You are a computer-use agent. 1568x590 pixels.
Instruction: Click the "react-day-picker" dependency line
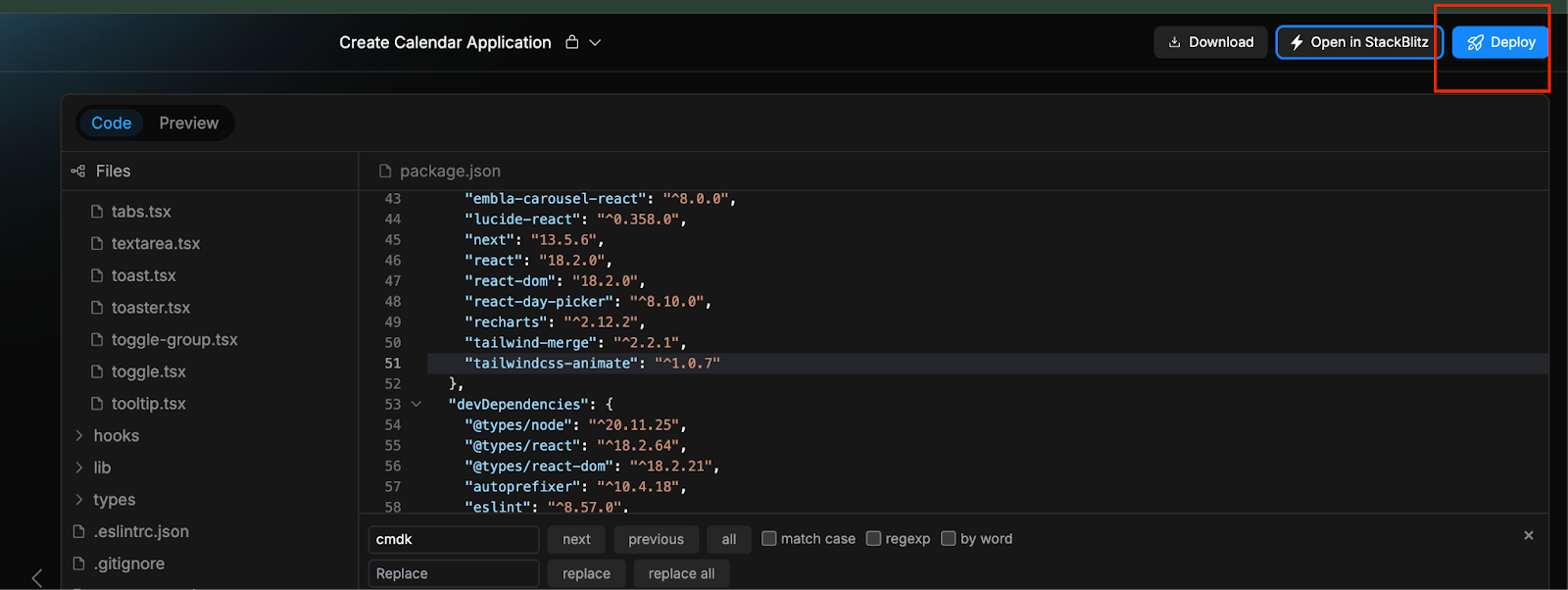pyautogui.click(x=588, y=302)
